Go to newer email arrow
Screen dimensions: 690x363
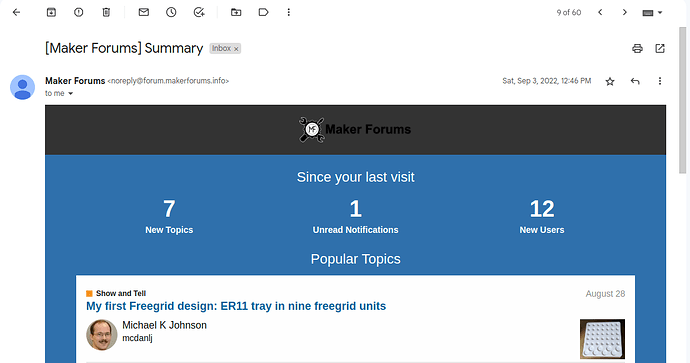[x=600, y=12]
